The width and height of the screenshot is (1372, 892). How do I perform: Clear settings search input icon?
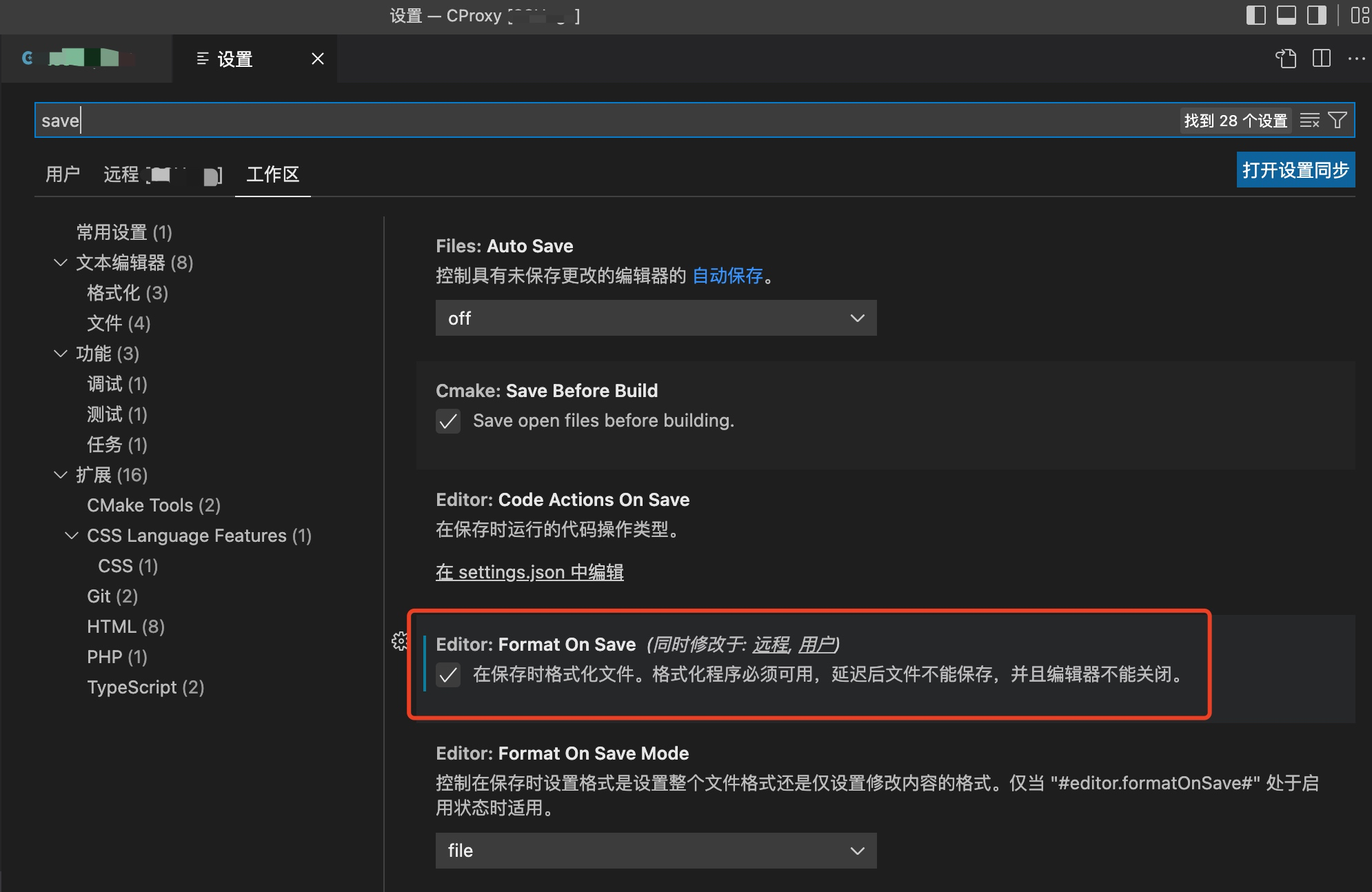pos(1309,121)
